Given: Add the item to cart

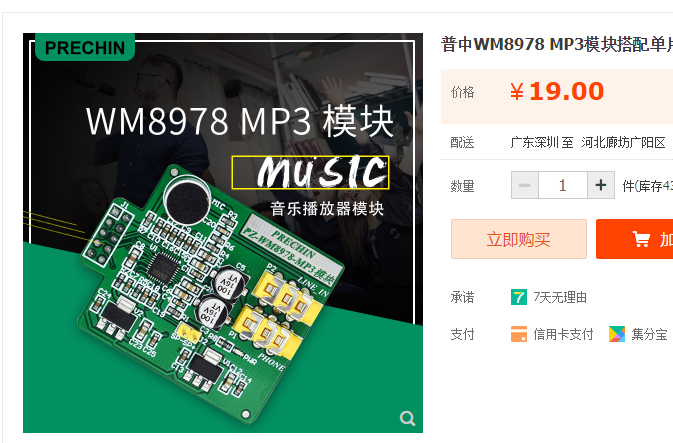Looking at the screenshot, I should pos(634,239).
